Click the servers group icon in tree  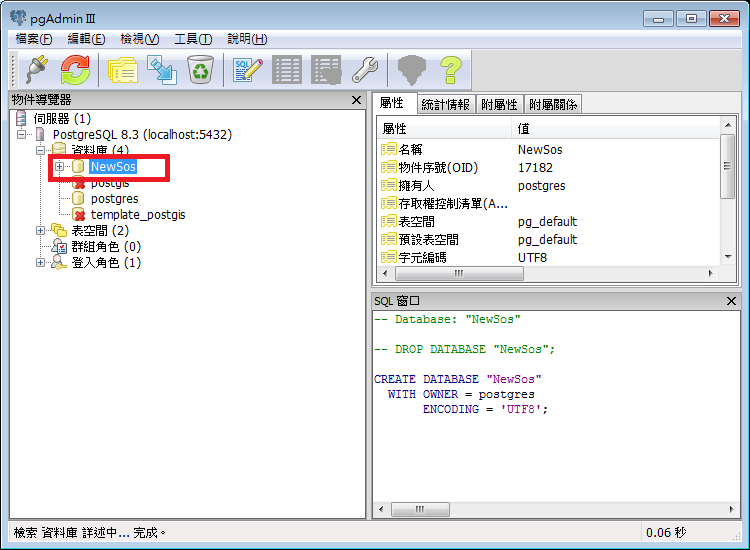[21, 118]
